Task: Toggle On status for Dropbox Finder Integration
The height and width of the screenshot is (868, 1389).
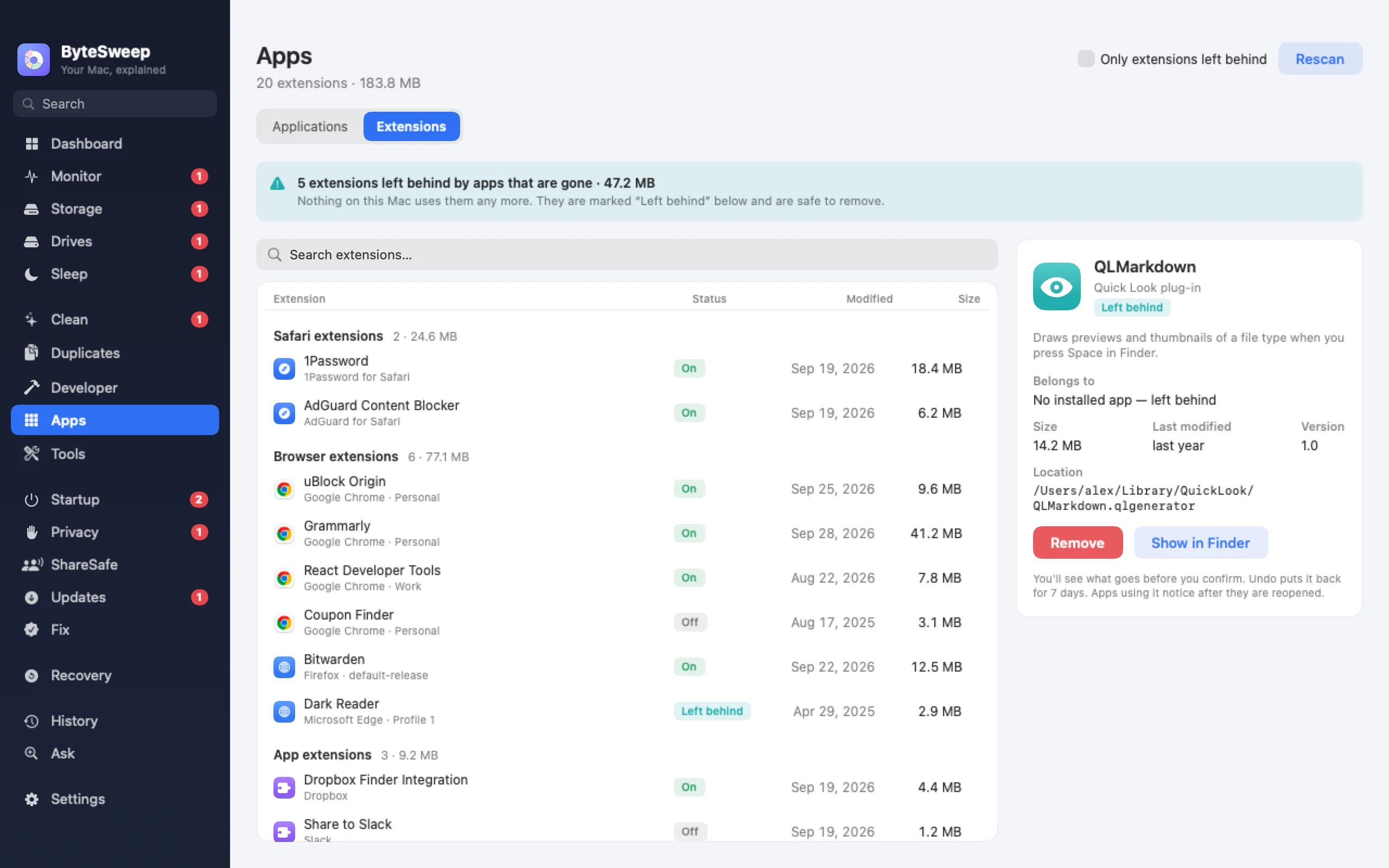Action: pyautogui.click(x=689, y=787)
